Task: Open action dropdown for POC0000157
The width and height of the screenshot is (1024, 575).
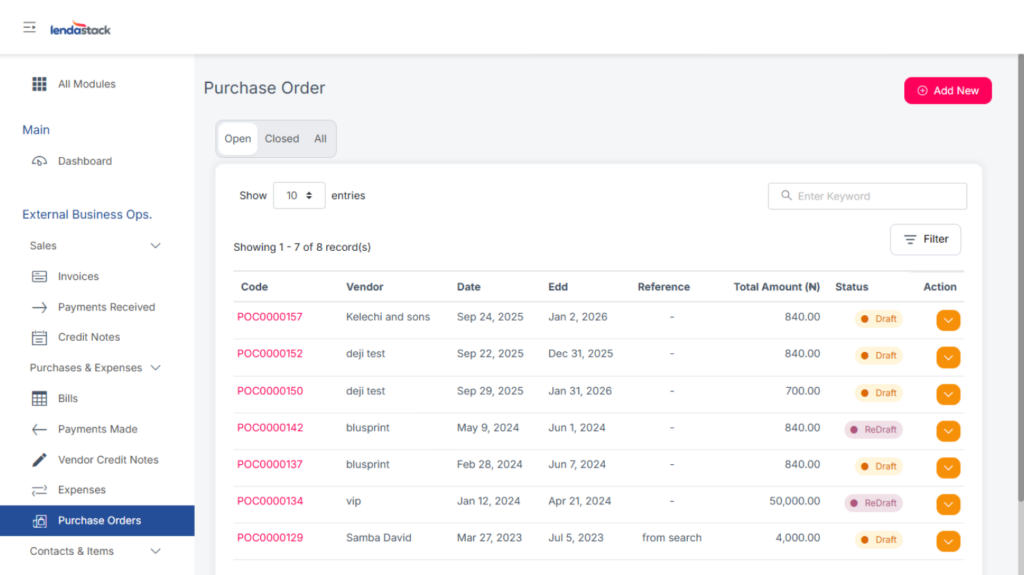Action: 948,320
